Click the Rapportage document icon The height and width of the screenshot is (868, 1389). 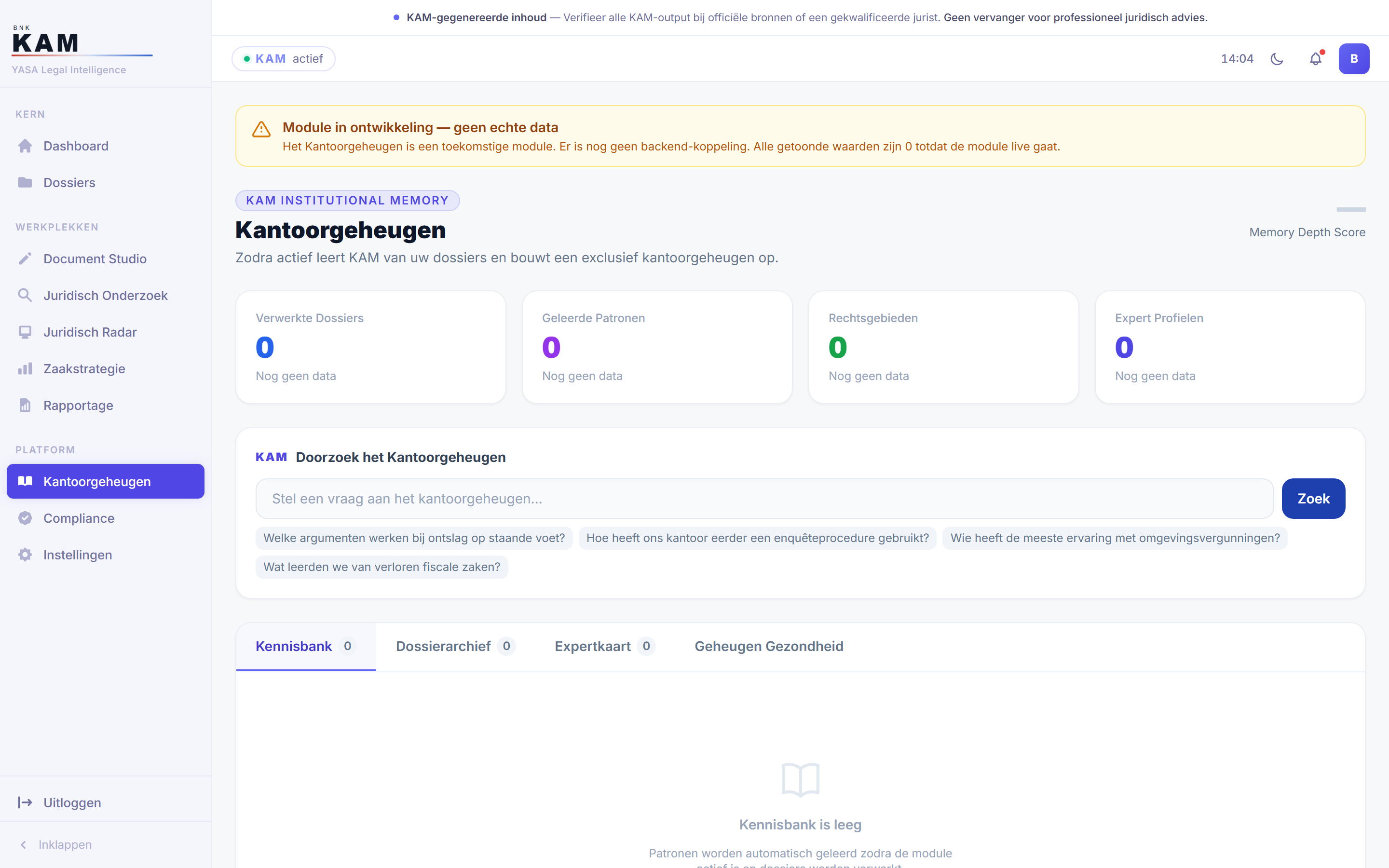(x=25, y=405)
